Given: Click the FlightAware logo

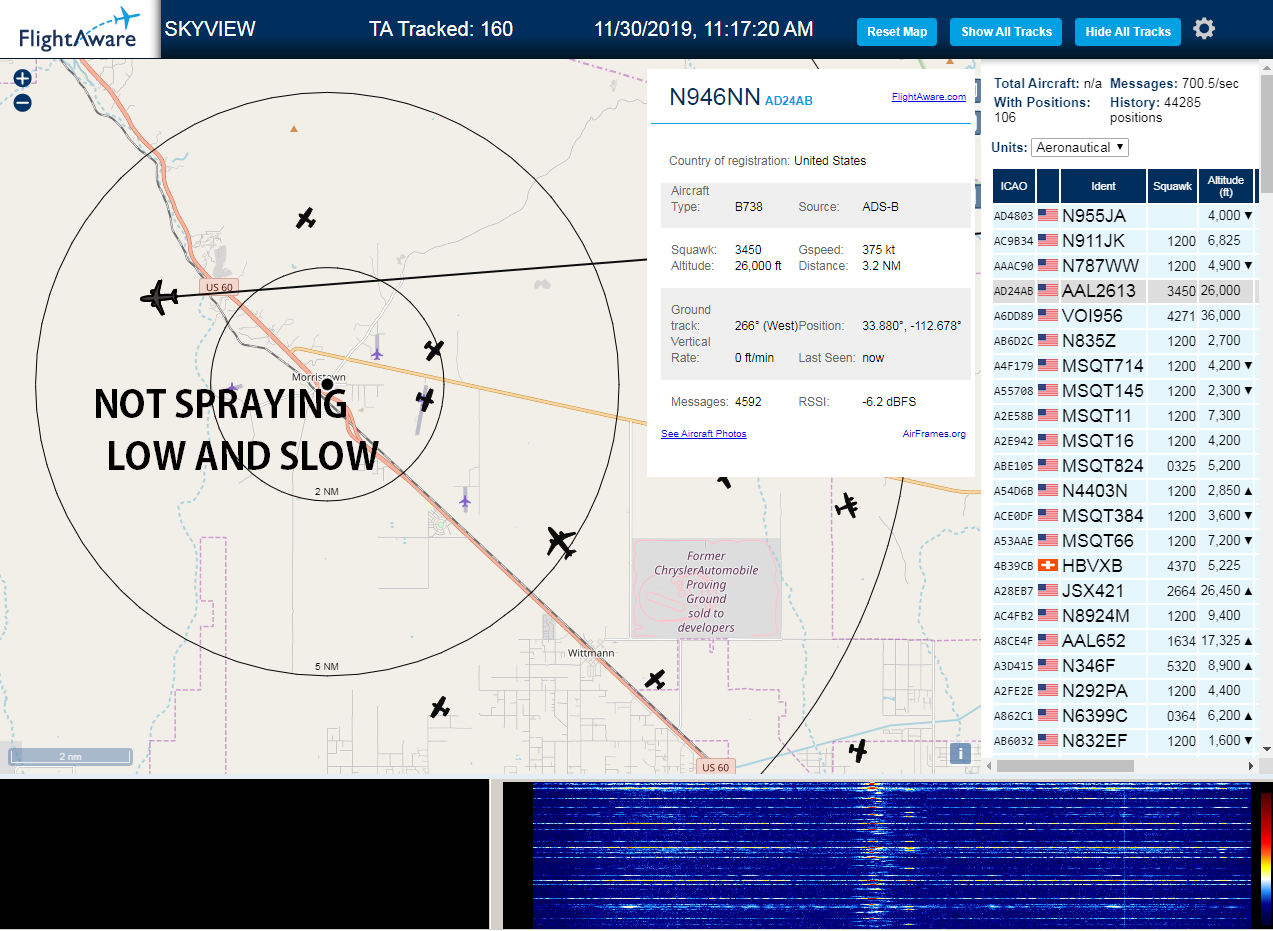Looking at the screenshot, I should click(80, 29).
